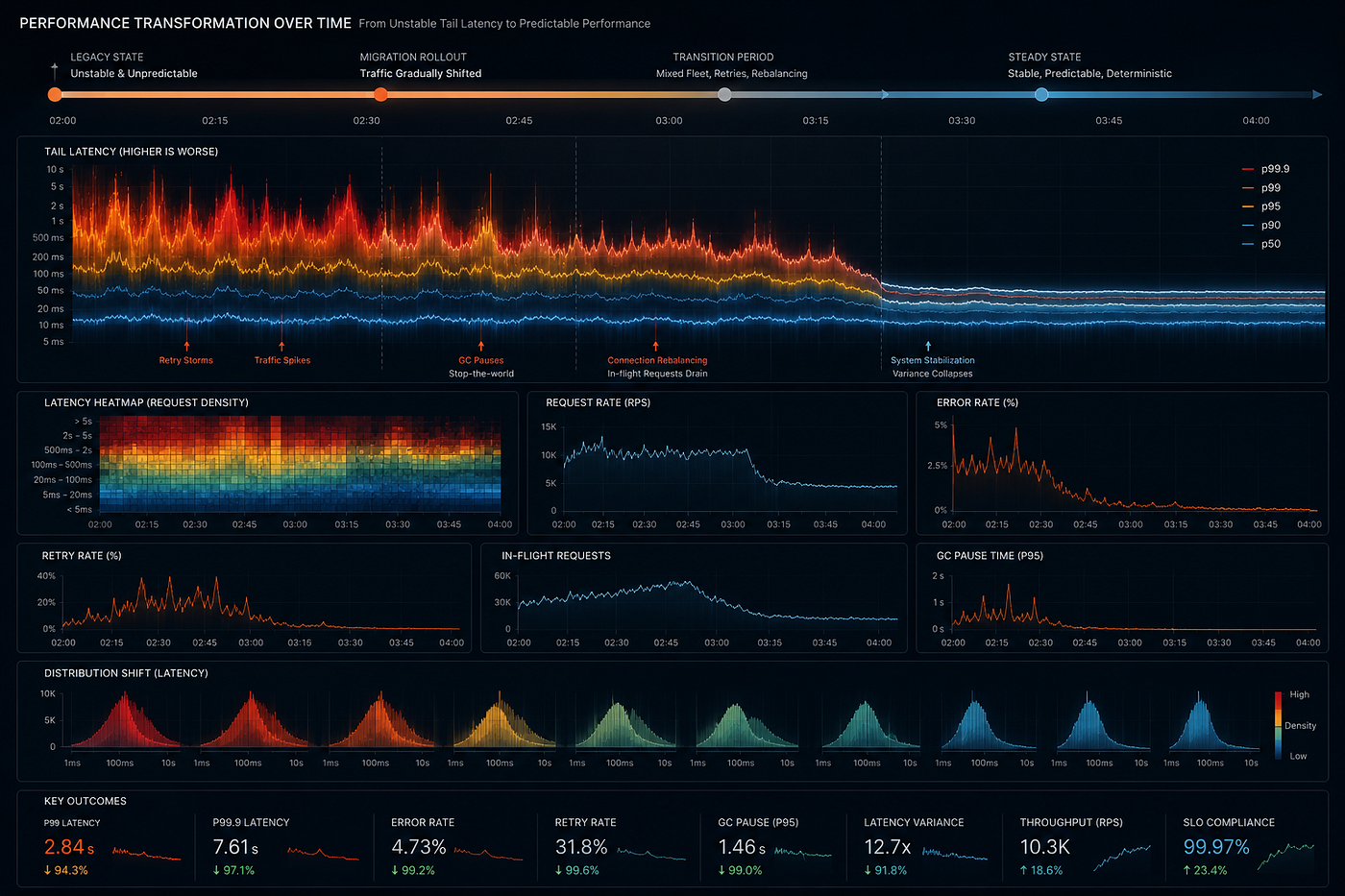The image size is (1345, 896).
Task: Click the 1.46 s GC pause value
Action: (743, 847)
